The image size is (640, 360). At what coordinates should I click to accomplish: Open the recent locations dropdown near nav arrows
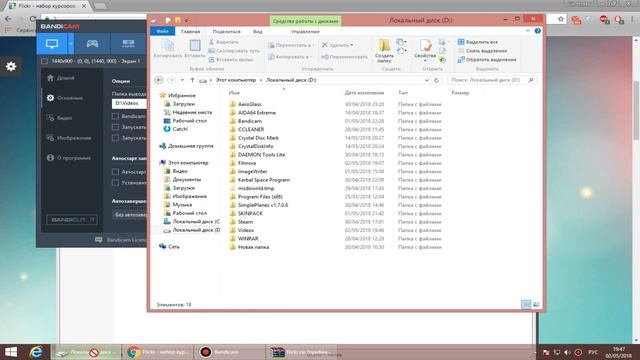pyautogui.click(x=182, y=80)
